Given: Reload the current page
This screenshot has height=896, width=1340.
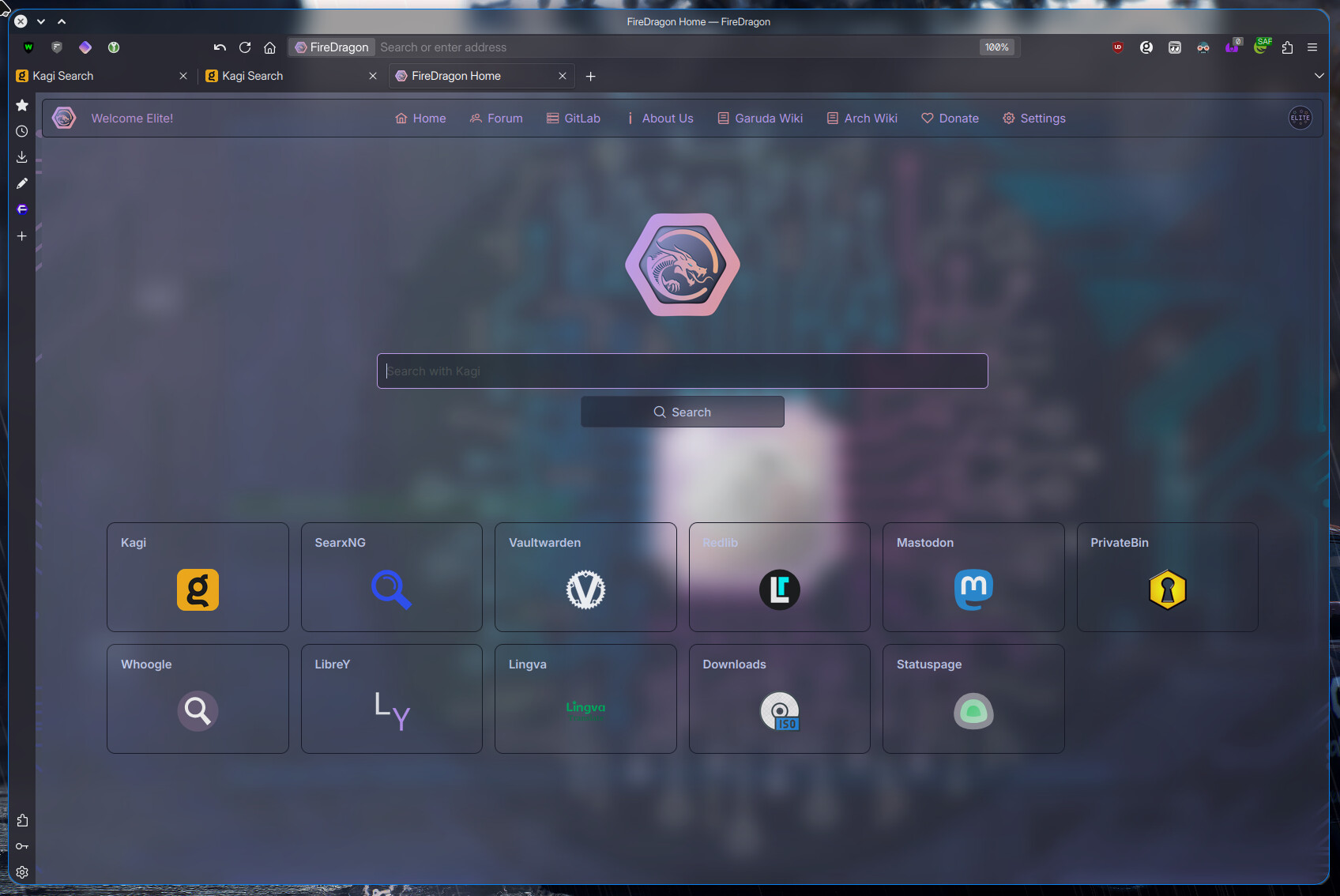Looking at the screenshot, I should (245, 47).
